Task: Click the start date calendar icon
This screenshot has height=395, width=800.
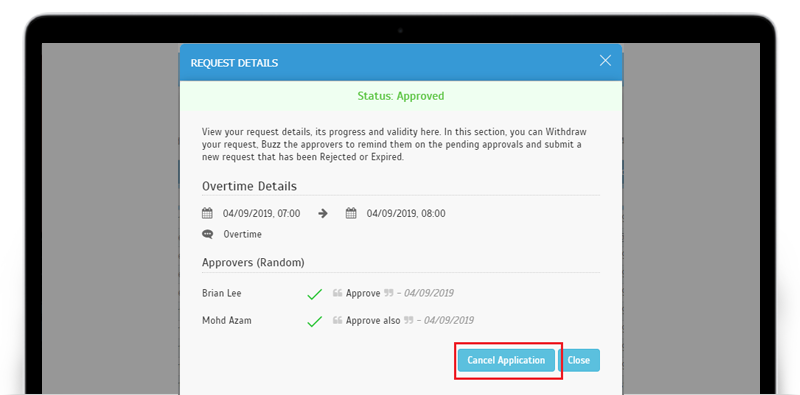Action: [x=207, y=213]
